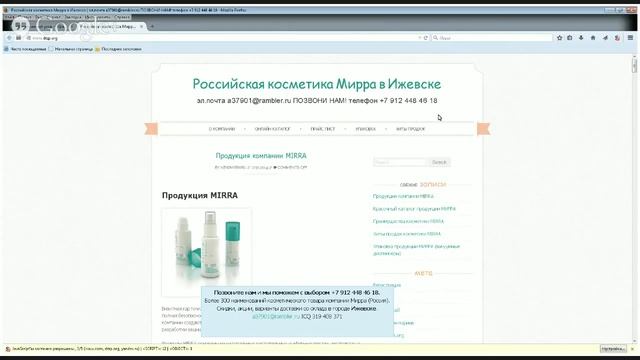This screenshot has height=360, width=640.
Task: Open recent post Красочный каталог продукции MIRRA
Action: (x=414, y=209)
